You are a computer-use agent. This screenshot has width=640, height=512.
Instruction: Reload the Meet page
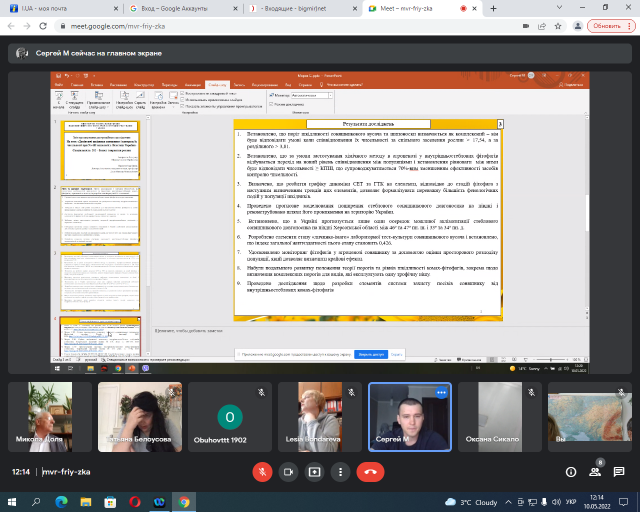(x=43, y=26)
